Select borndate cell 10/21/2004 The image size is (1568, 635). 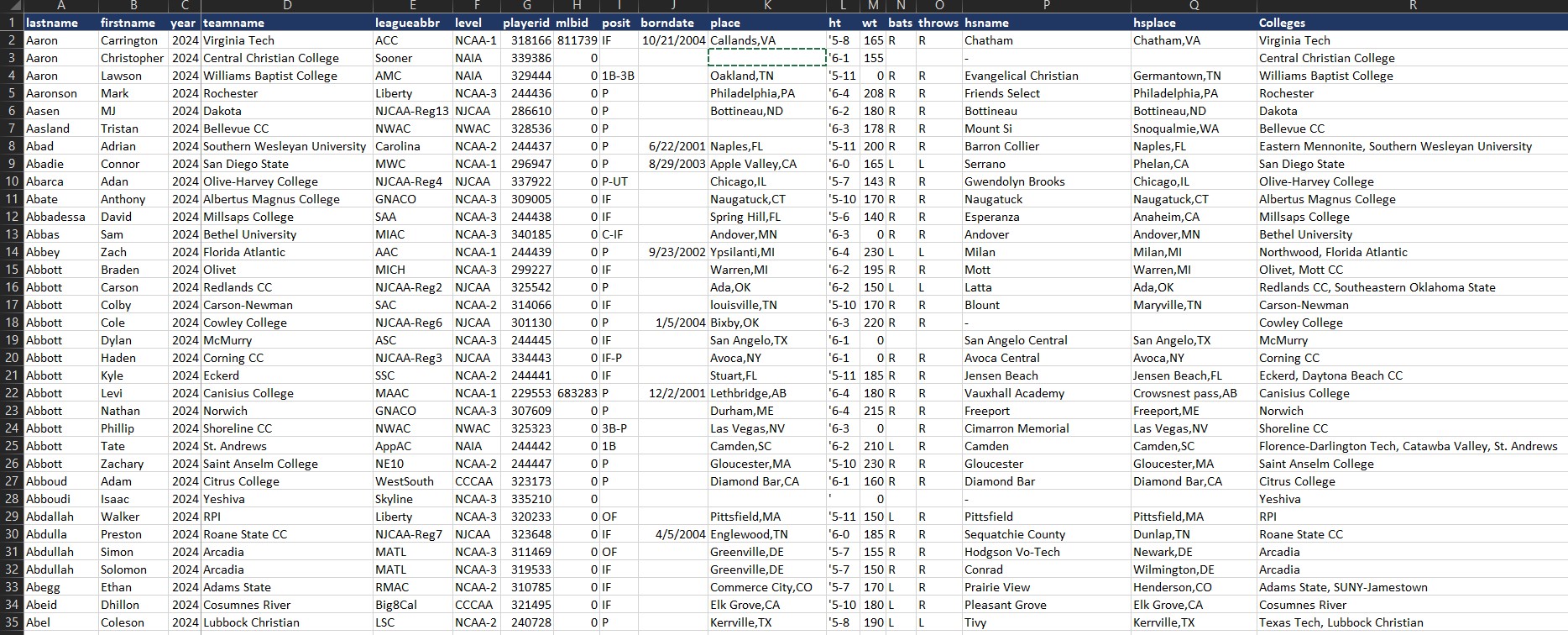point(673,40)
